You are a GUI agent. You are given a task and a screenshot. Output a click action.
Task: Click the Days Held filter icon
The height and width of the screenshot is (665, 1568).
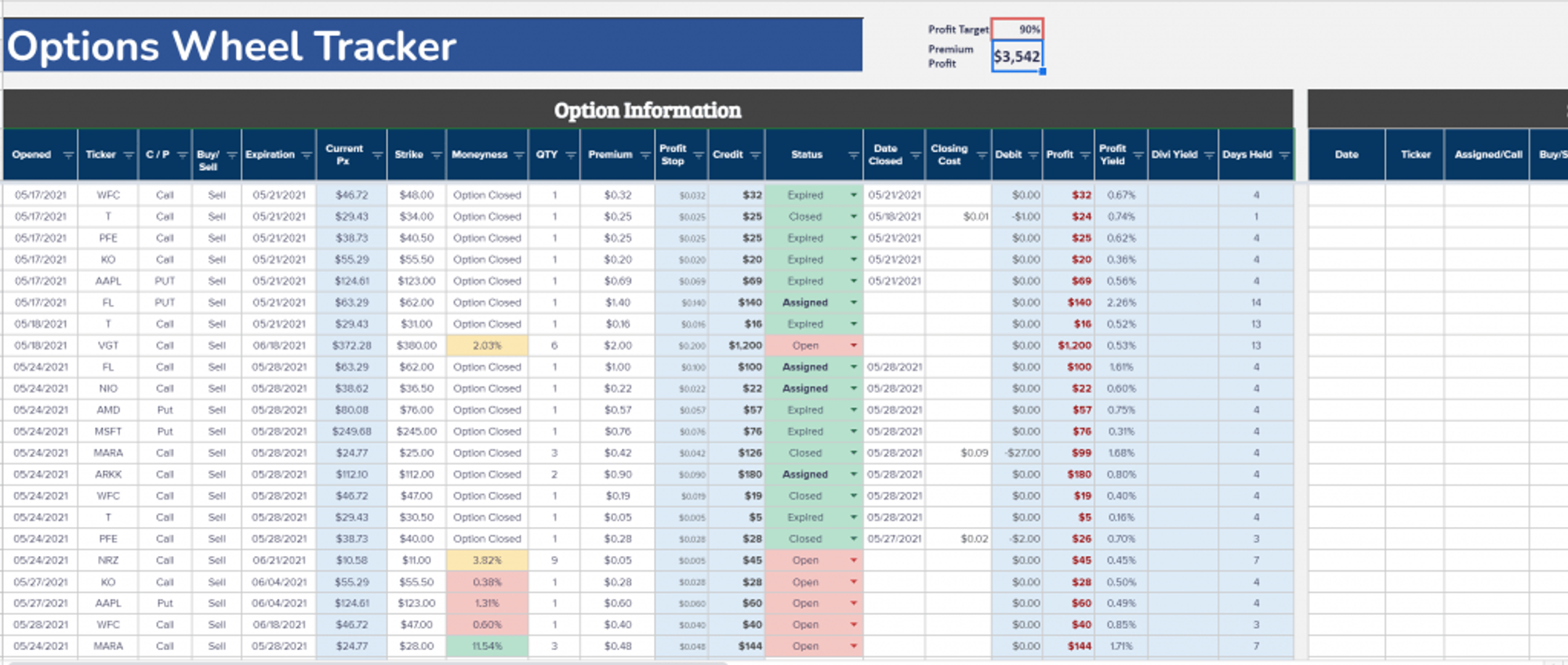coord(1284,155)
